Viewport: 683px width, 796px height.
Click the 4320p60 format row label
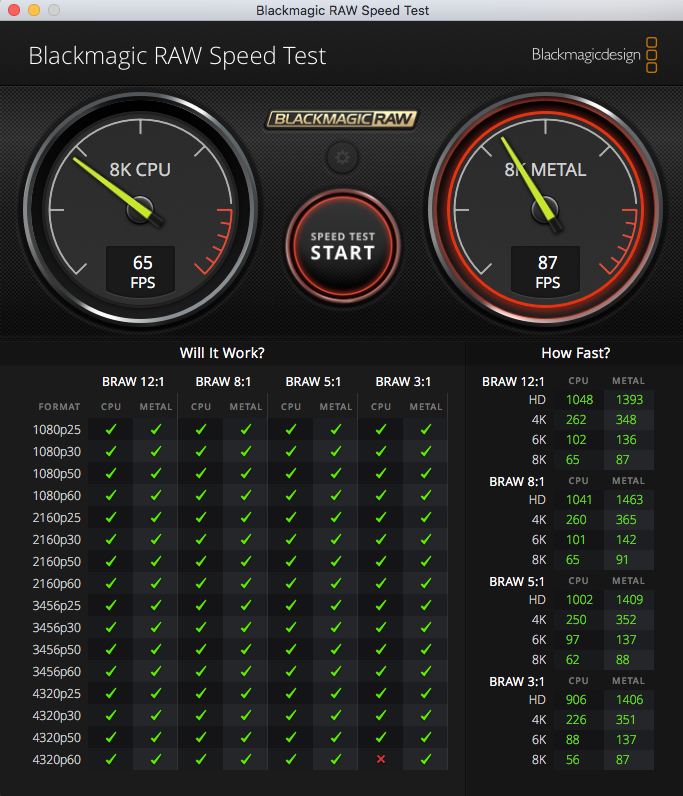click(57, 760)
